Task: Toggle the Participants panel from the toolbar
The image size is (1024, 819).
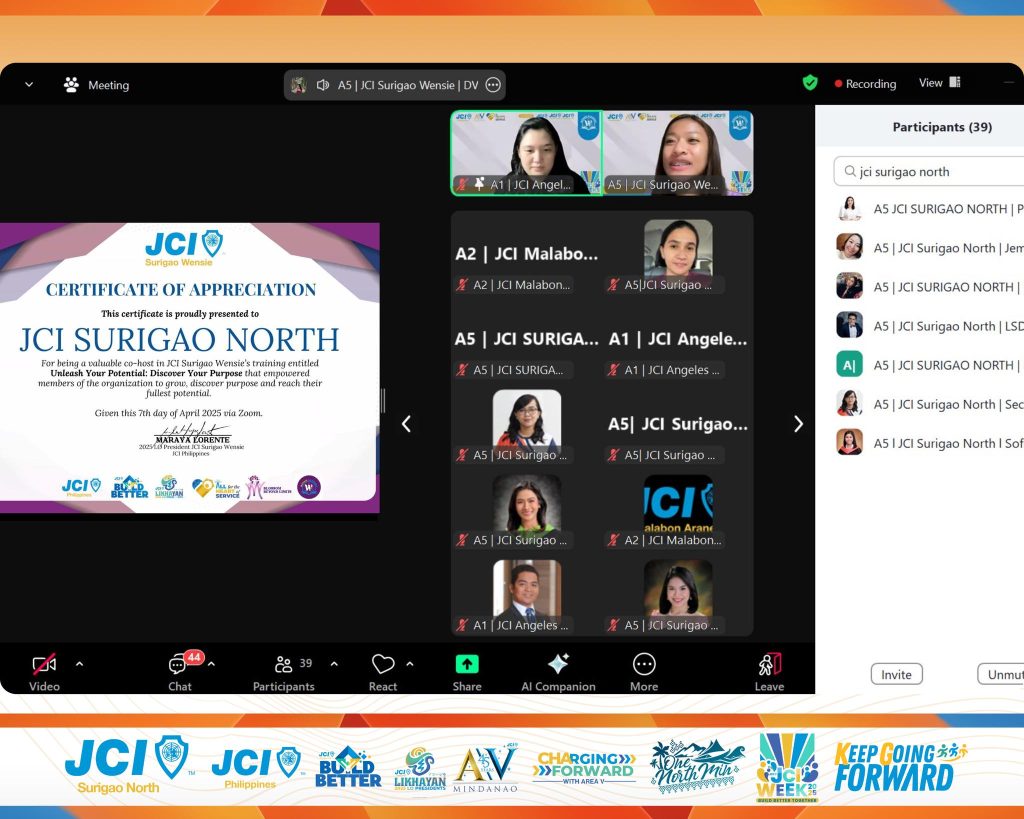Action: (x=283, y=671)
